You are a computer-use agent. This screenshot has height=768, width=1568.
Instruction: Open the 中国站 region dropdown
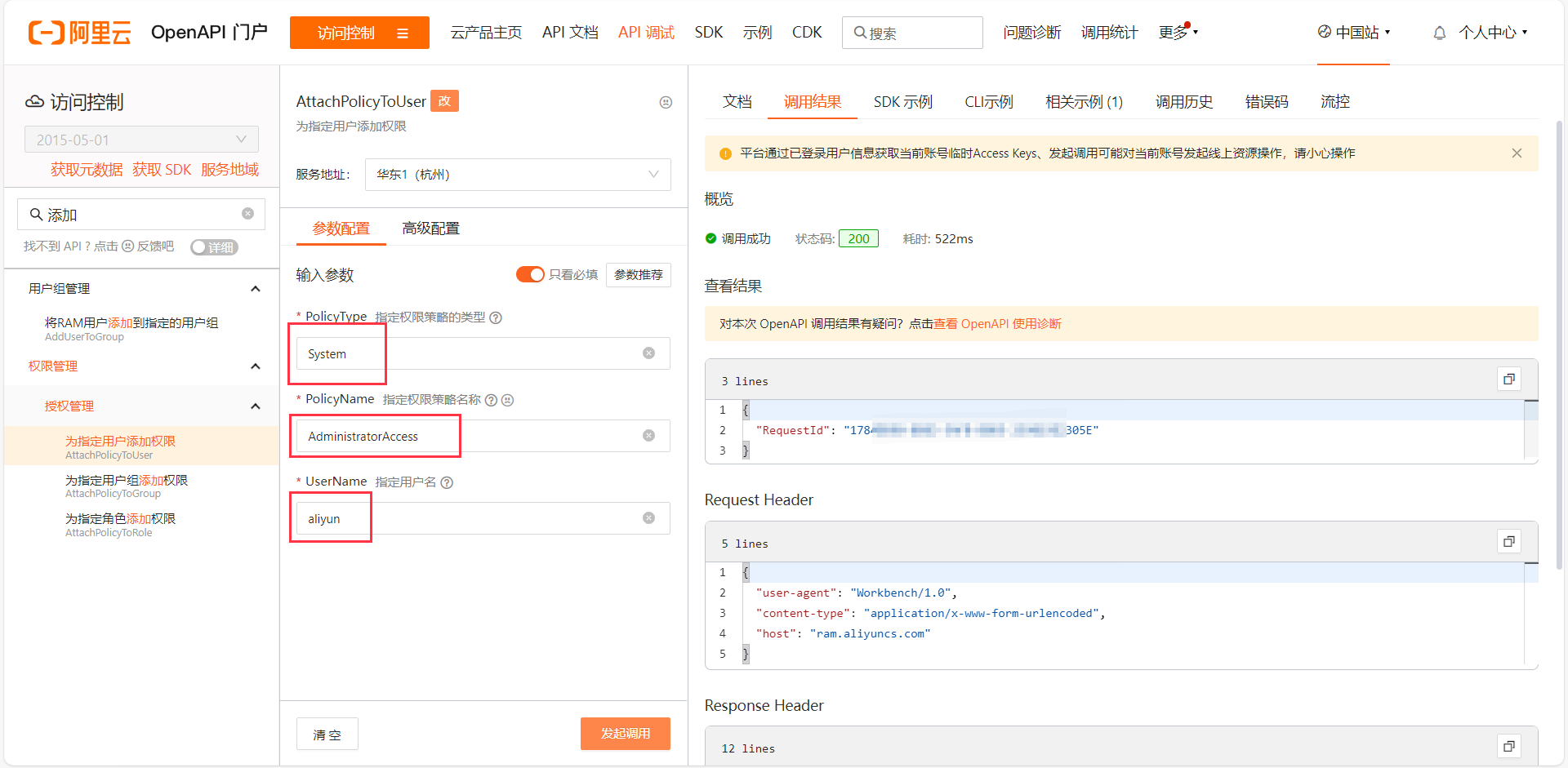click(1354, 33)
